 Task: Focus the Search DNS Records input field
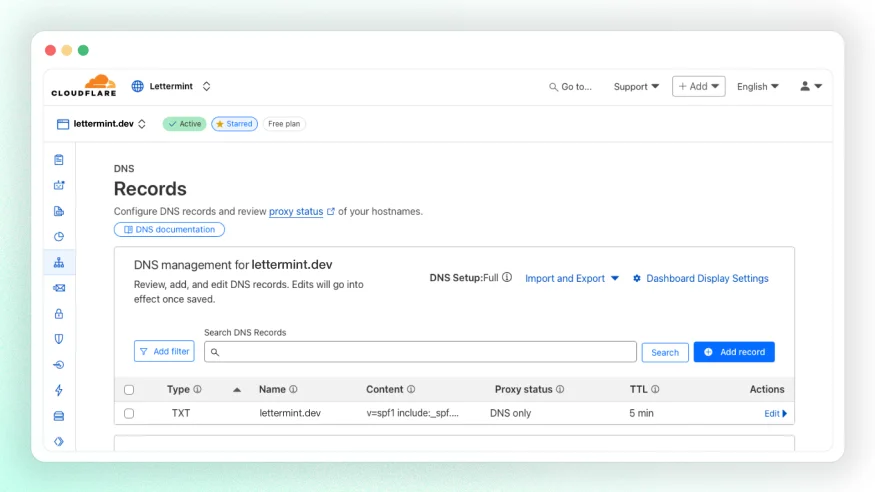coord(420,352)
